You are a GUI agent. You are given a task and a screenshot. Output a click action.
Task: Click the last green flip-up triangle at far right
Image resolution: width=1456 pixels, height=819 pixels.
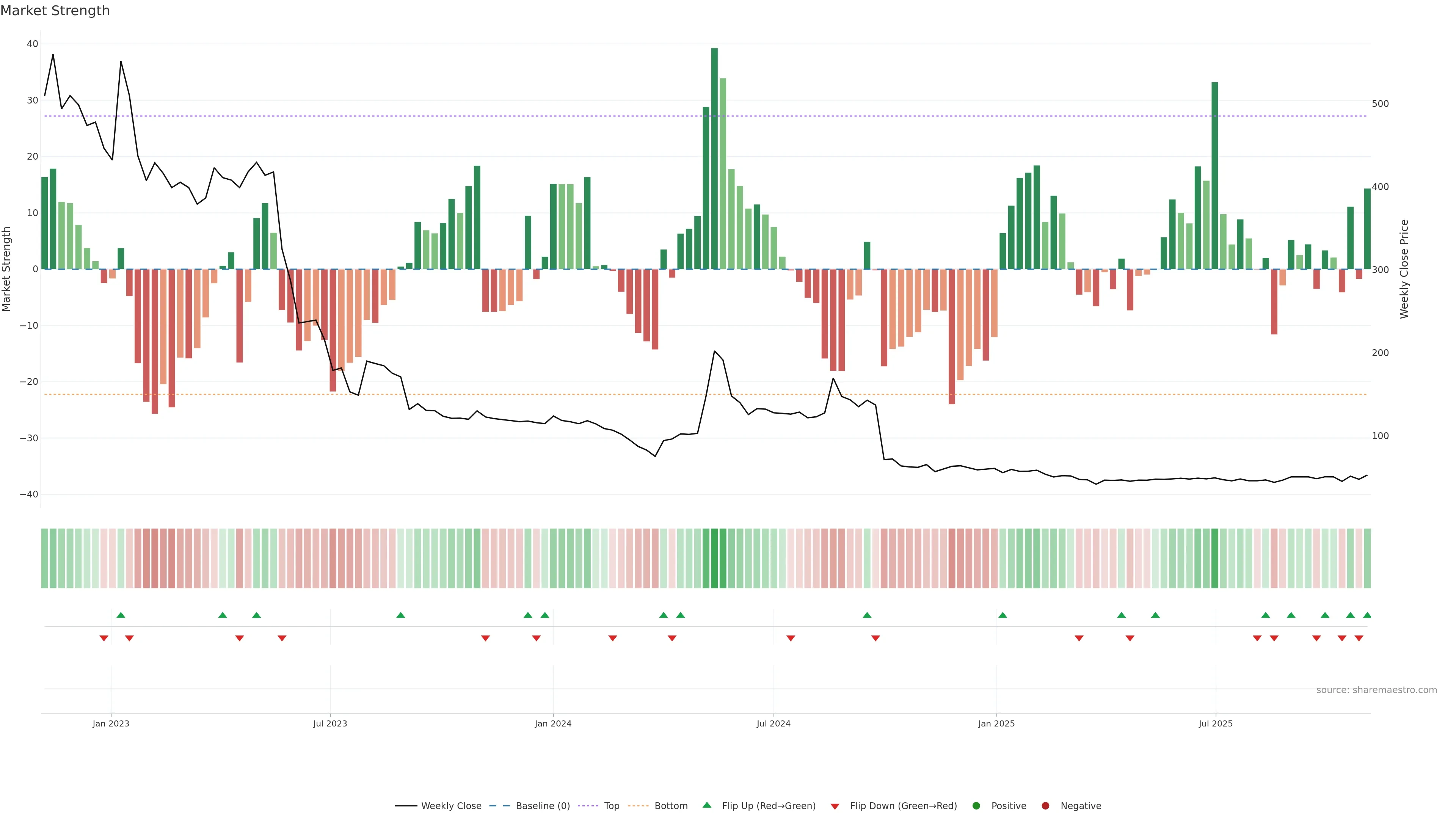click(1367, 615)
